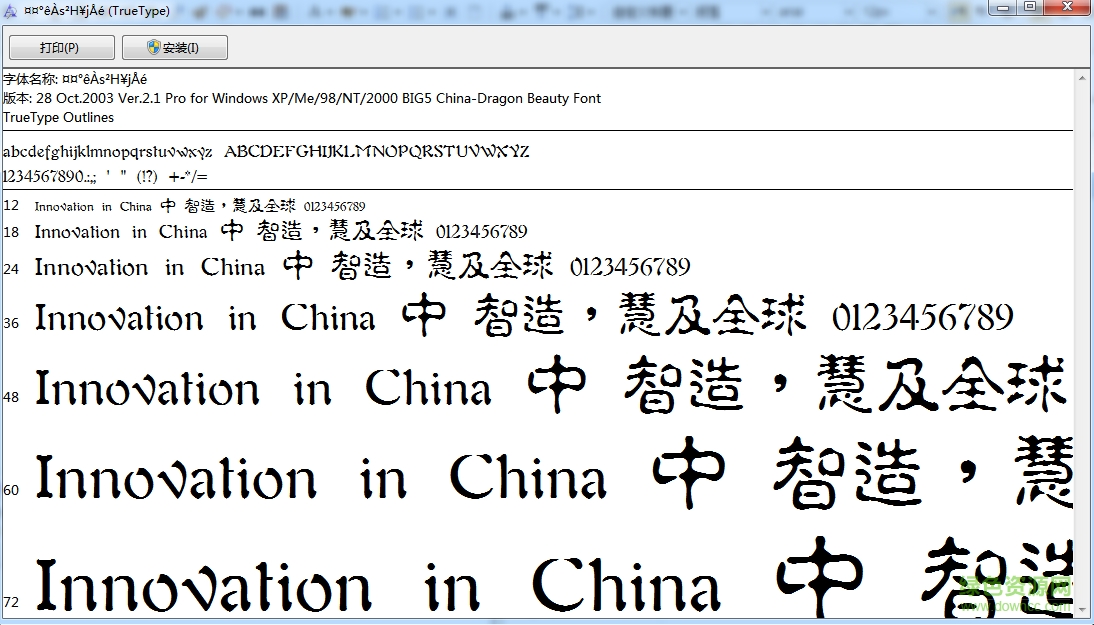Select the size 36 preview line

click(400, 317)
